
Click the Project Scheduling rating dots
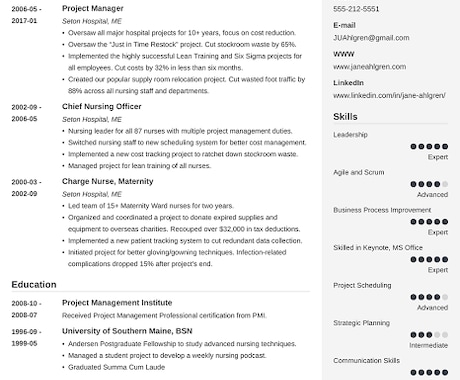point(429,297)
